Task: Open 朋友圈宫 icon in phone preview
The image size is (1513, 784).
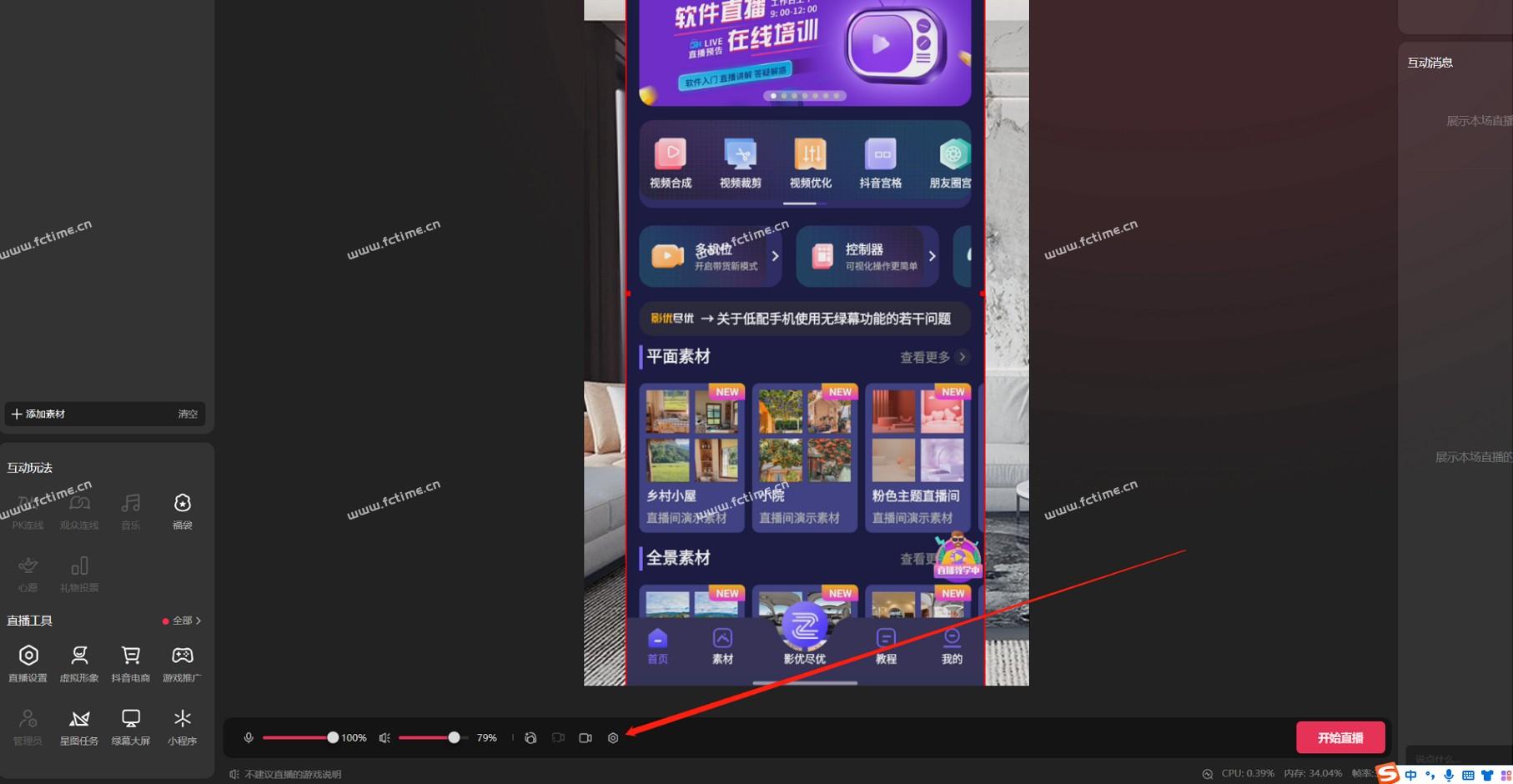Action: point(951,163)
